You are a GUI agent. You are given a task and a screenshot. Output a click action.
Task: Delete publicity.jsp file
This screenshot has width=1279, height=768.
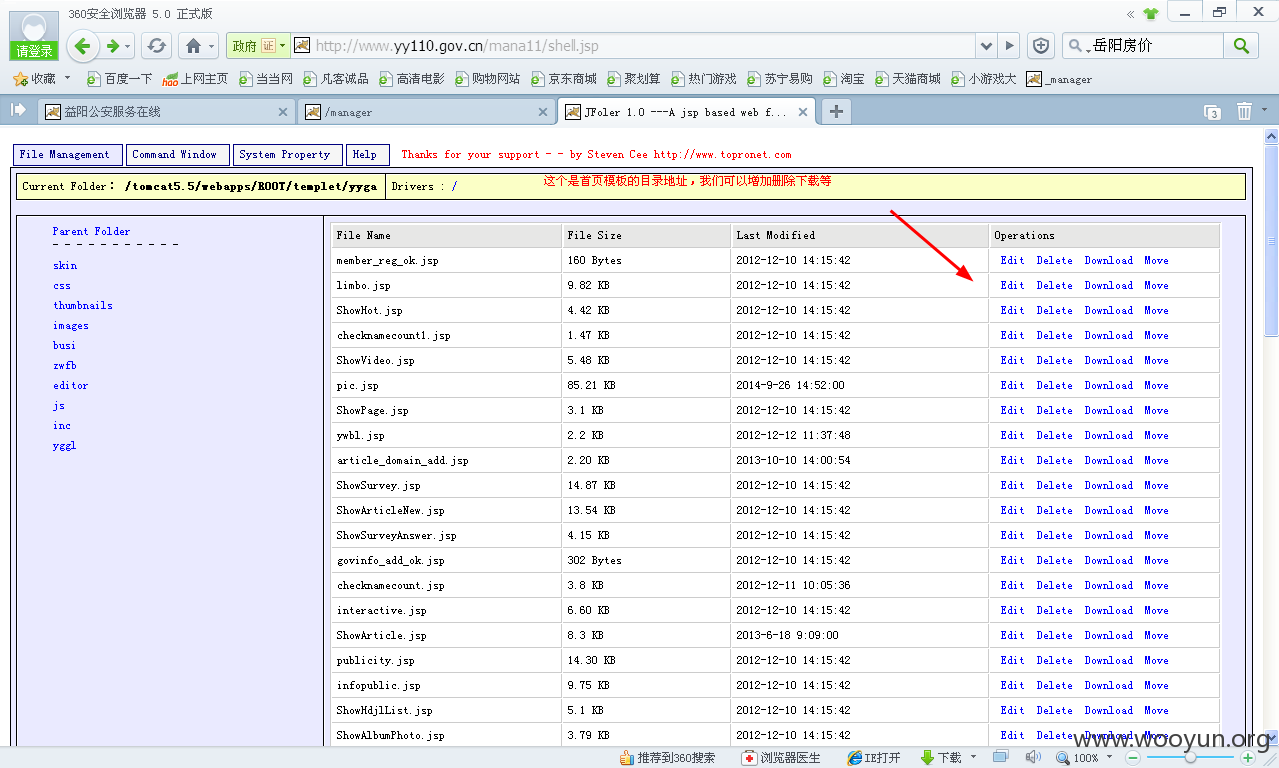coord(1054,660)
